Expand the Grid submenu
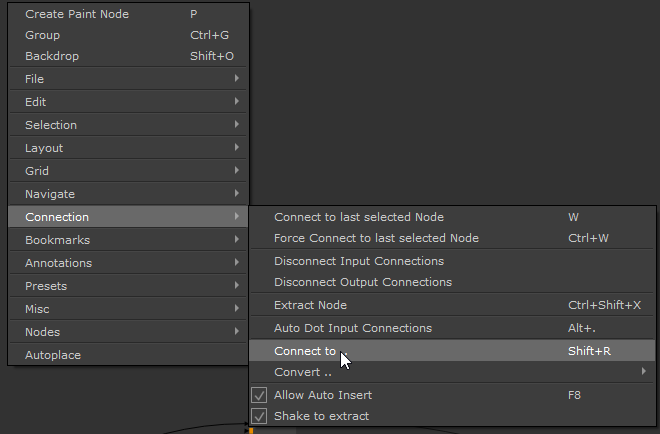Viewport: 660px width, 434px height. click(x=128, y=171)
